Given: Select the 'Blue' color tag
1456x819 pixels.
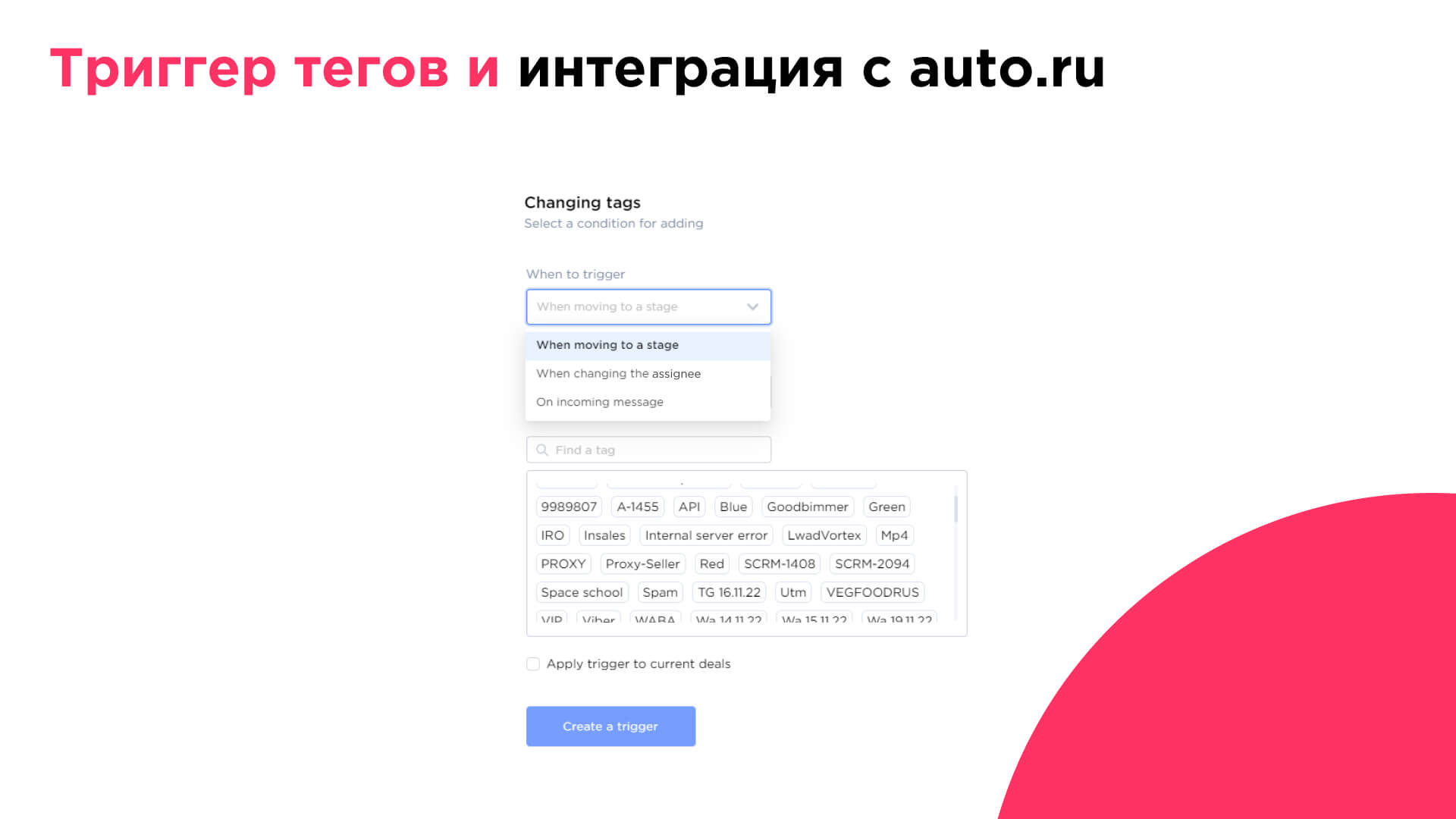Looking at the screenshot, I should 733,506.
